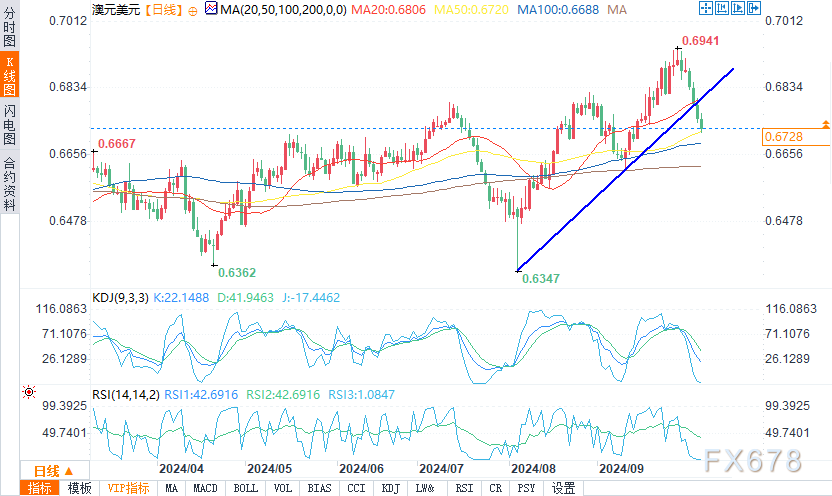Click the 2024/08 date axis label

[533, 468]
